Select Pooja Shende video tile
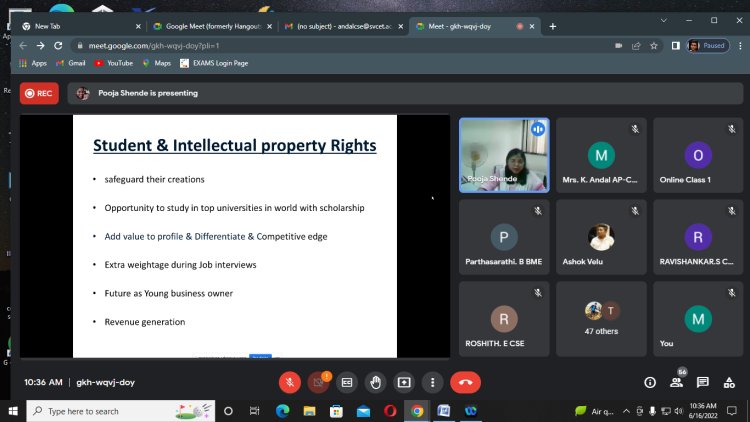The height and width of the screenshot is (422, 750). click(504, 155)
